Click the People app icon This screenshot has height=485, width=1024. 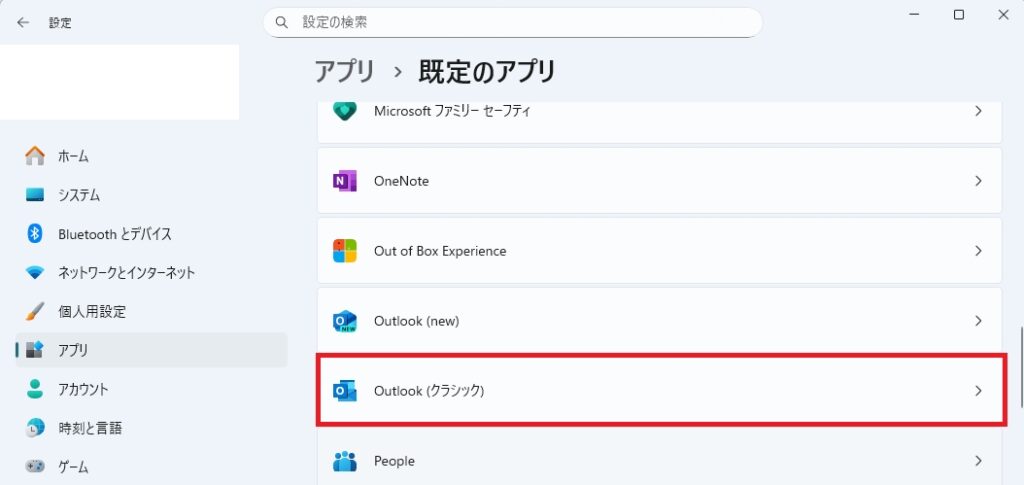344,461
